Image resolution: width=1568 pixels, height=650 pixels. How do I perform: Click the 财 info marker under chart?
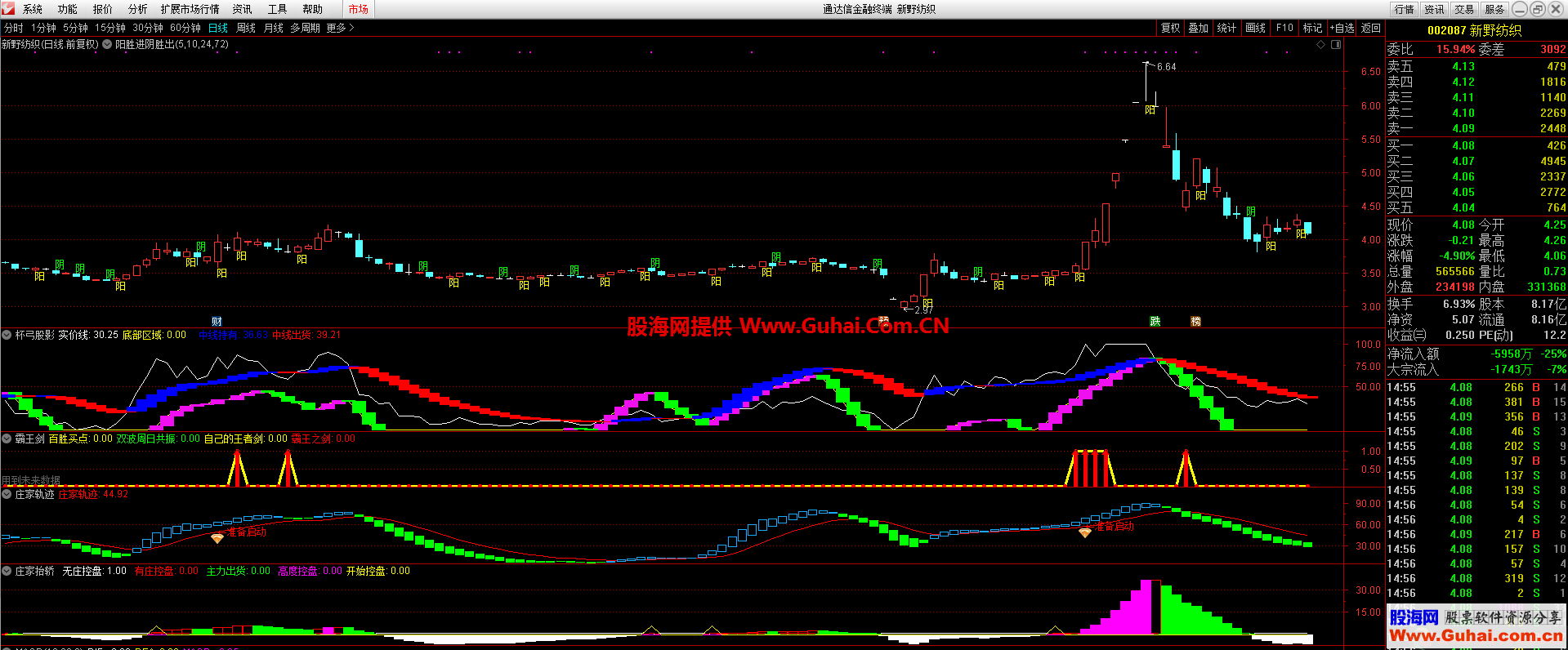pos(217,322)
